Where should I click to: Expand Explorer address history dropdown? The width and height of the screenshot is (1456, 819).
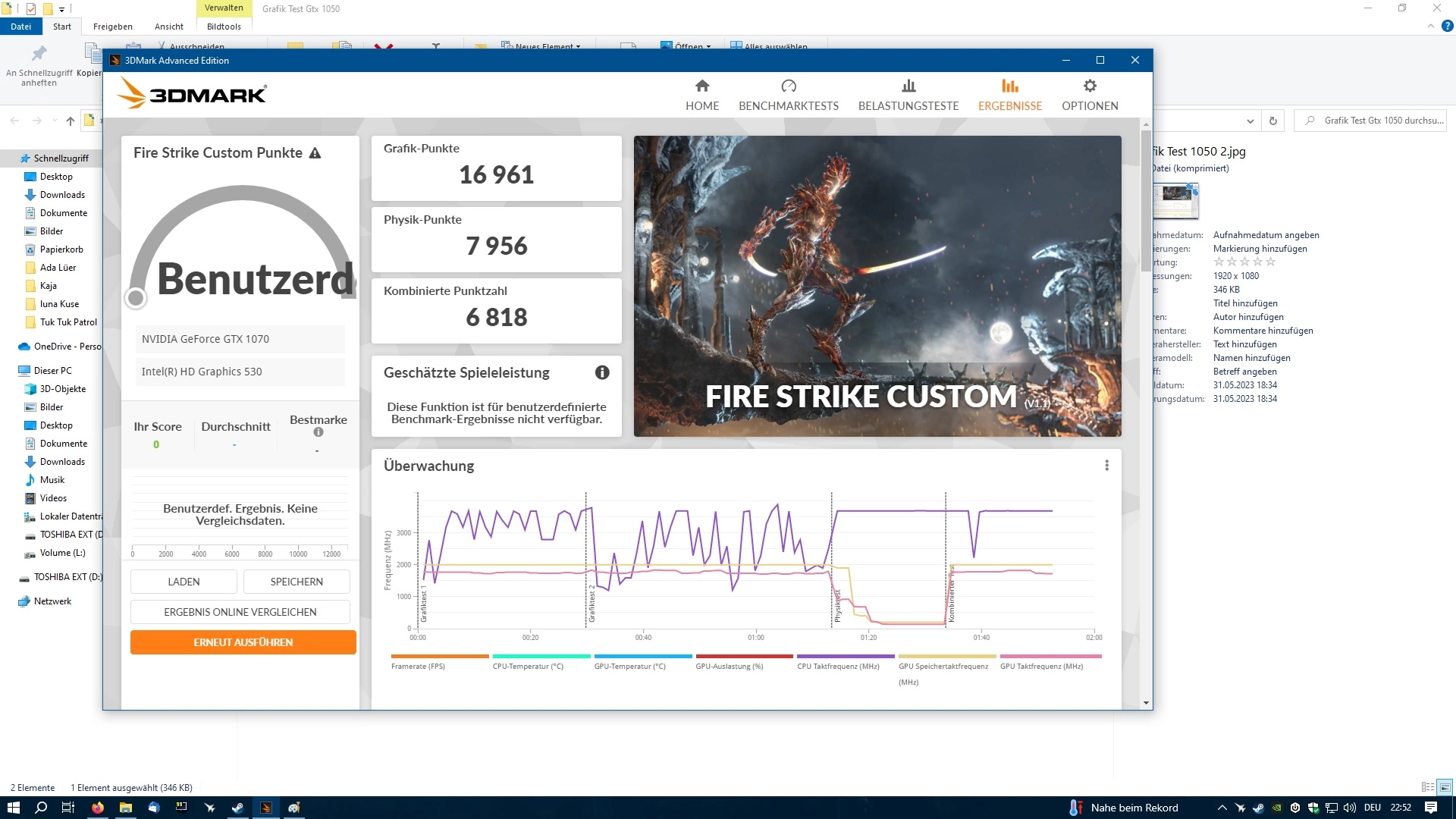pyautogui.click(x=1250, y=121)
